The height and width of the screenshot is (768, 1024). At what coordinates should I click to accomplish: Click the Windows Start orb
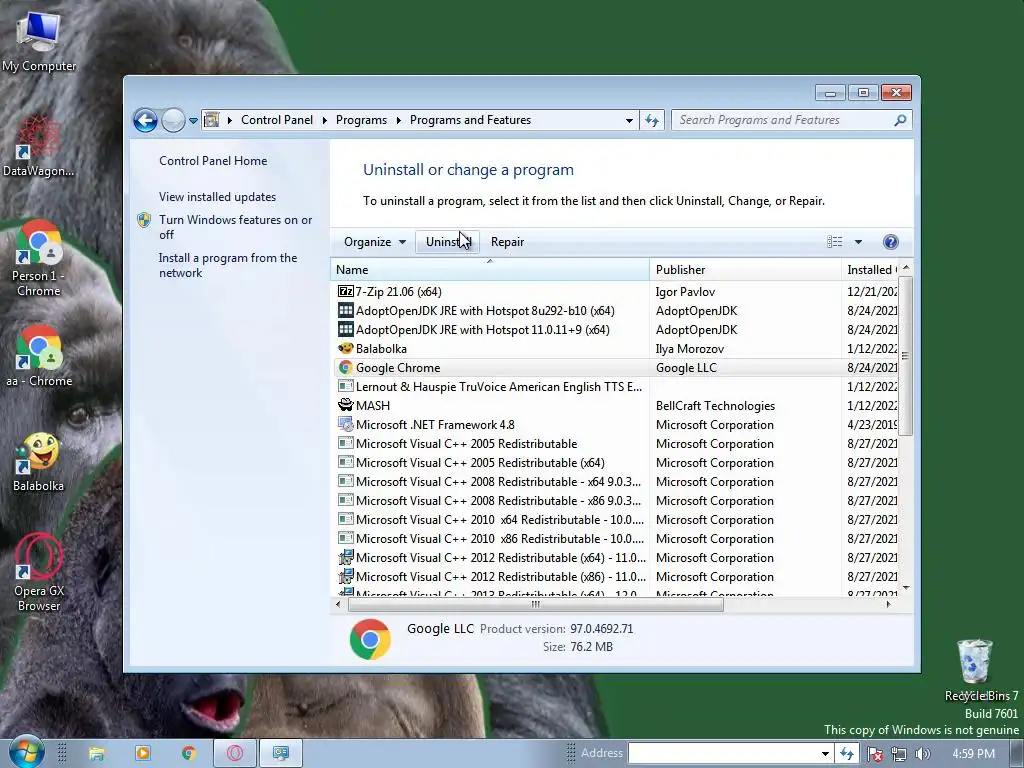[26, 752]
